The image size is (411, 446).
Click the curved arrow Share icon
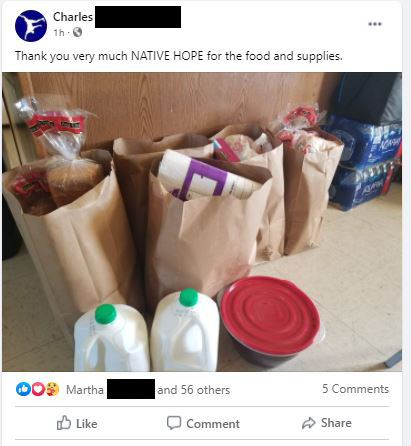(309, 423)
